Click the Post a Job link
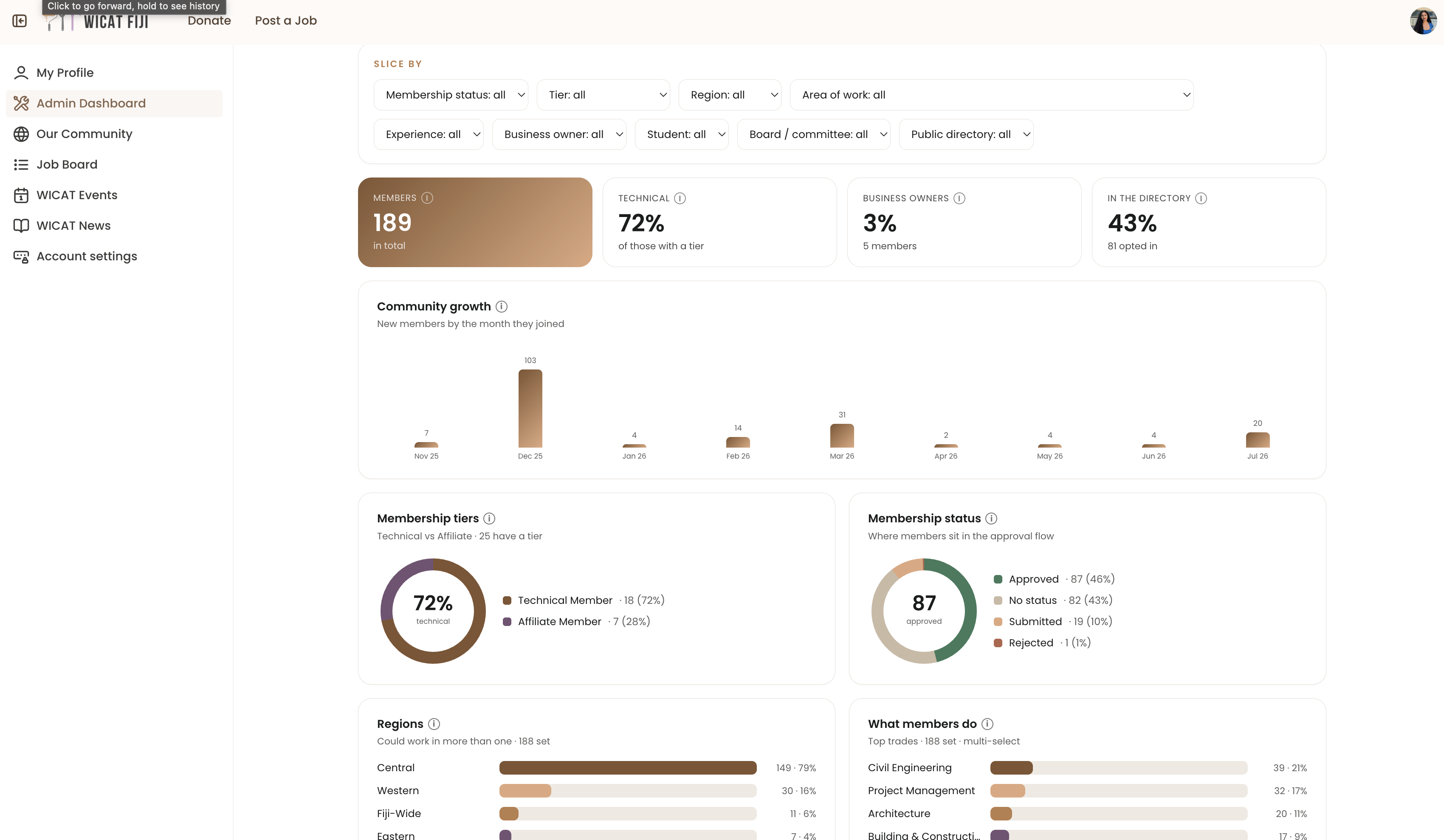The width and height of the screenshot is (1444, 840). click(x=285, y=21)
